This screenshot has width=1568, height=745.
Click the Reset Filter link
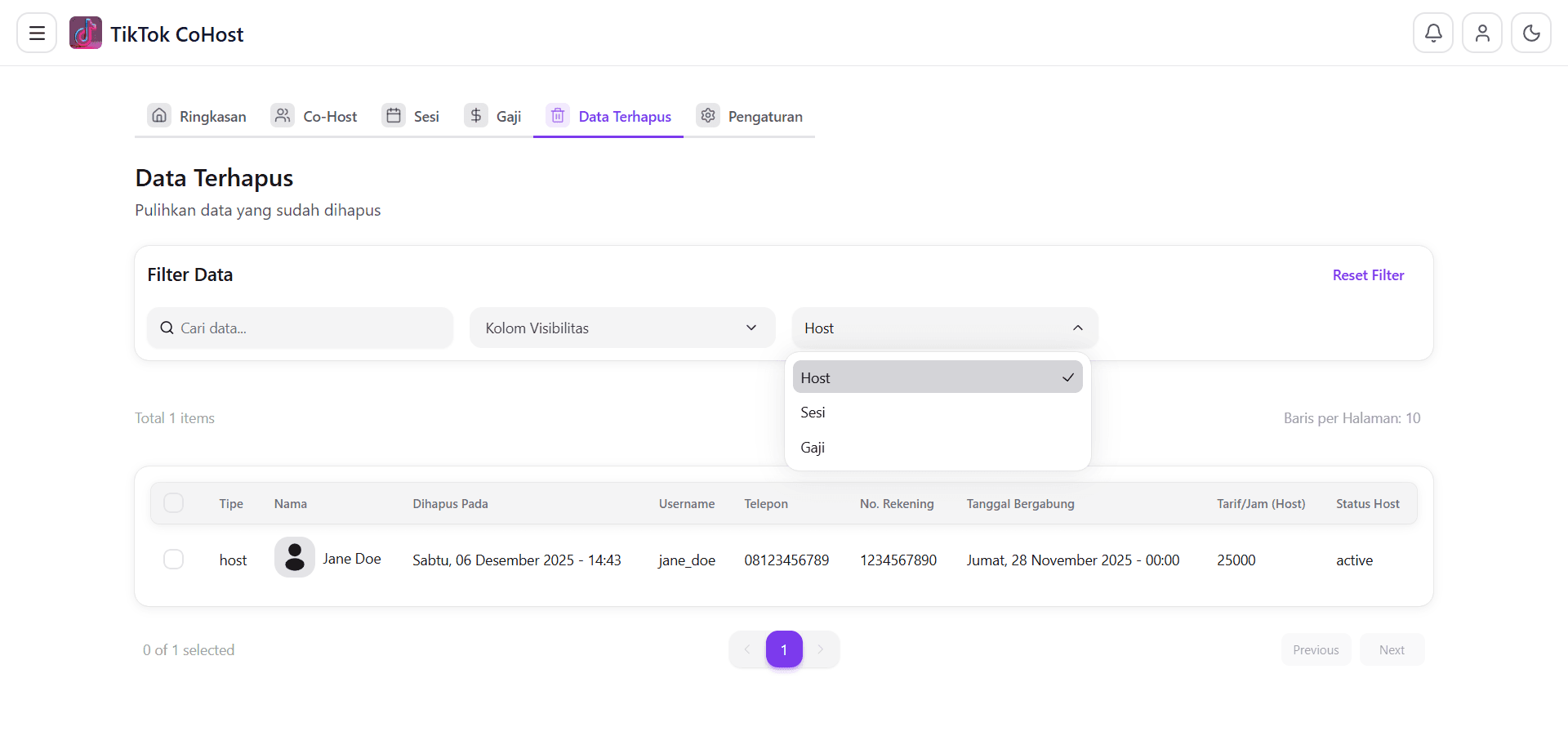pyautogui.click(x=1368, y=274)
